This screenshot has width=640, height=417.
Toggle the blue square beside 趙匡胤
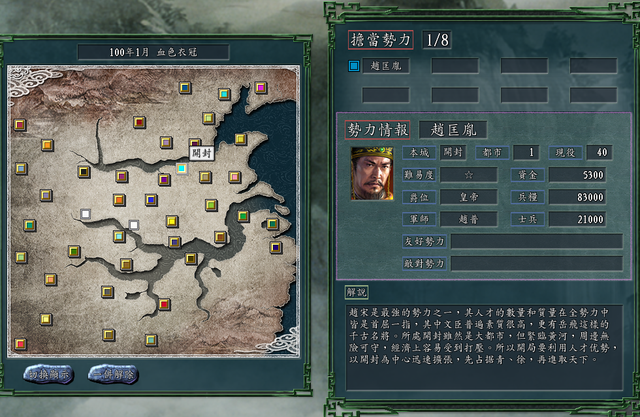click(x=354, y=66)
